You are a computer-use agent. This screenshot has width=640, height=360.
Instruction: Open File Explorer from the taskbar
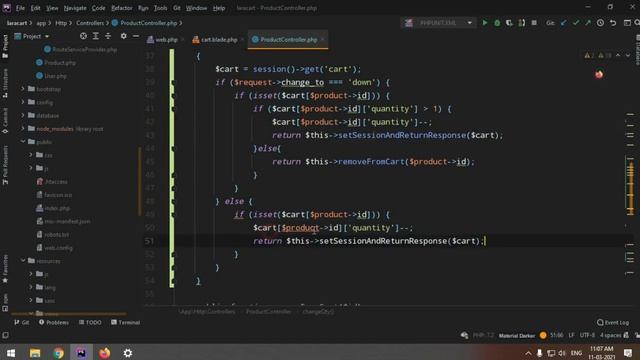click(x=35, y=353)
